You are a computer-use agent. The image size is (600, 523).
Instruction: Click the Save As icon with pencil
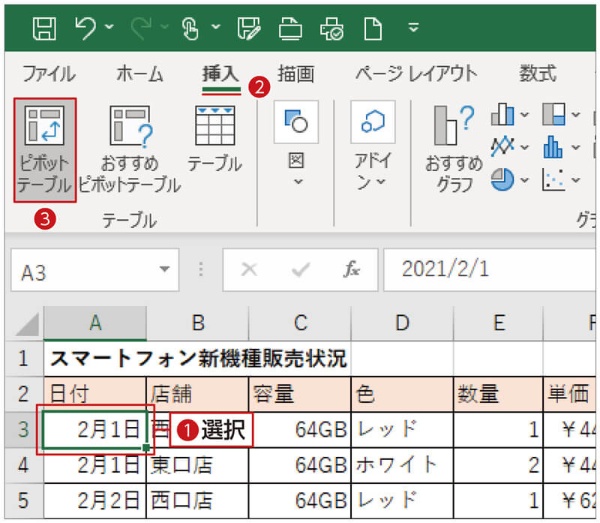[x=249, y=29]
